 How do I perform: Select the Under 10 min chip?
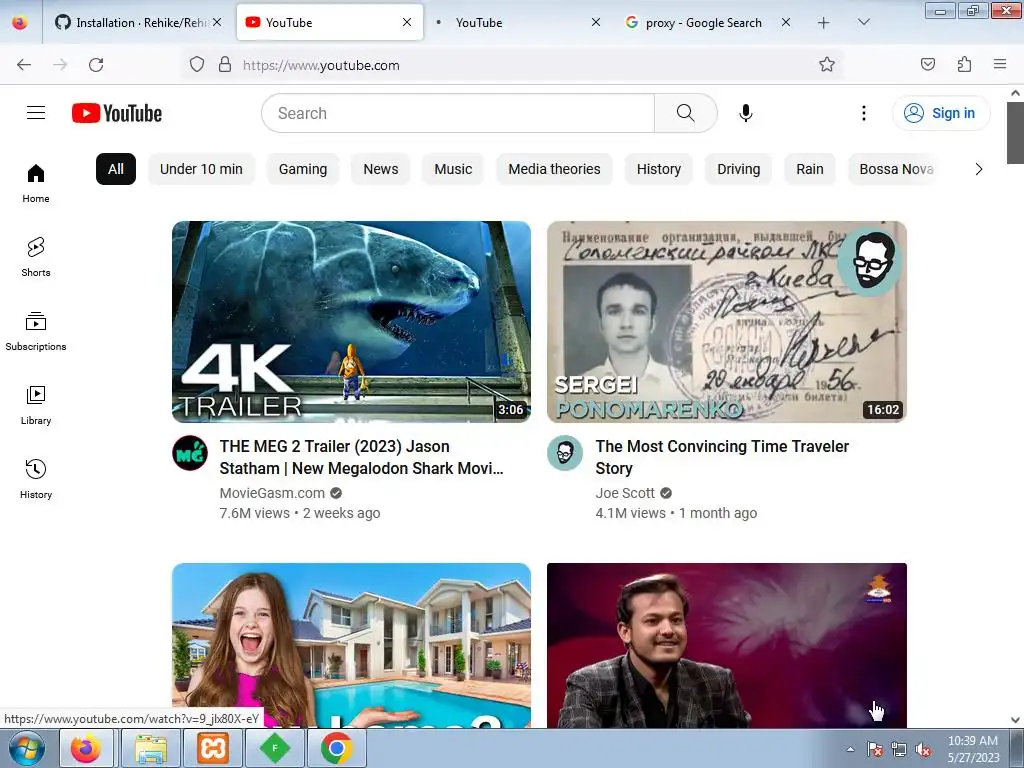pos(201,169)
